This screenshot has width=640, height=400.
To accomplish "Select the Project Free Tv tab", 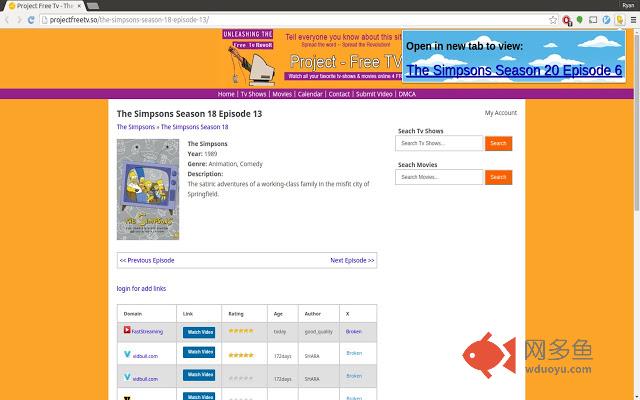I will [x=45, y=6].
